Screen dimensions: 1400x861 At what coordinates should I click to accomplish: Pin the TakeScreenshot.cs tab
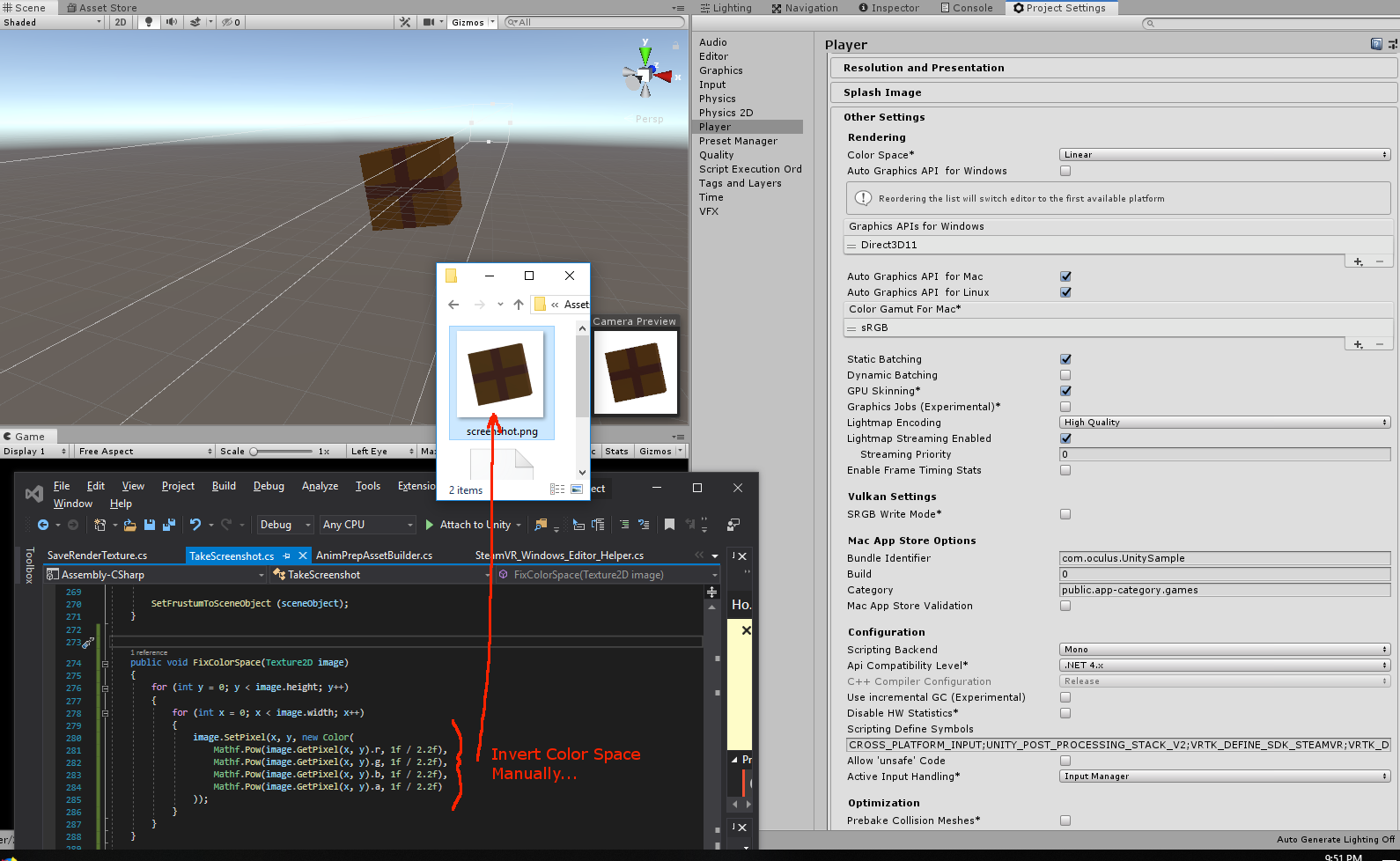pos(287,556)
